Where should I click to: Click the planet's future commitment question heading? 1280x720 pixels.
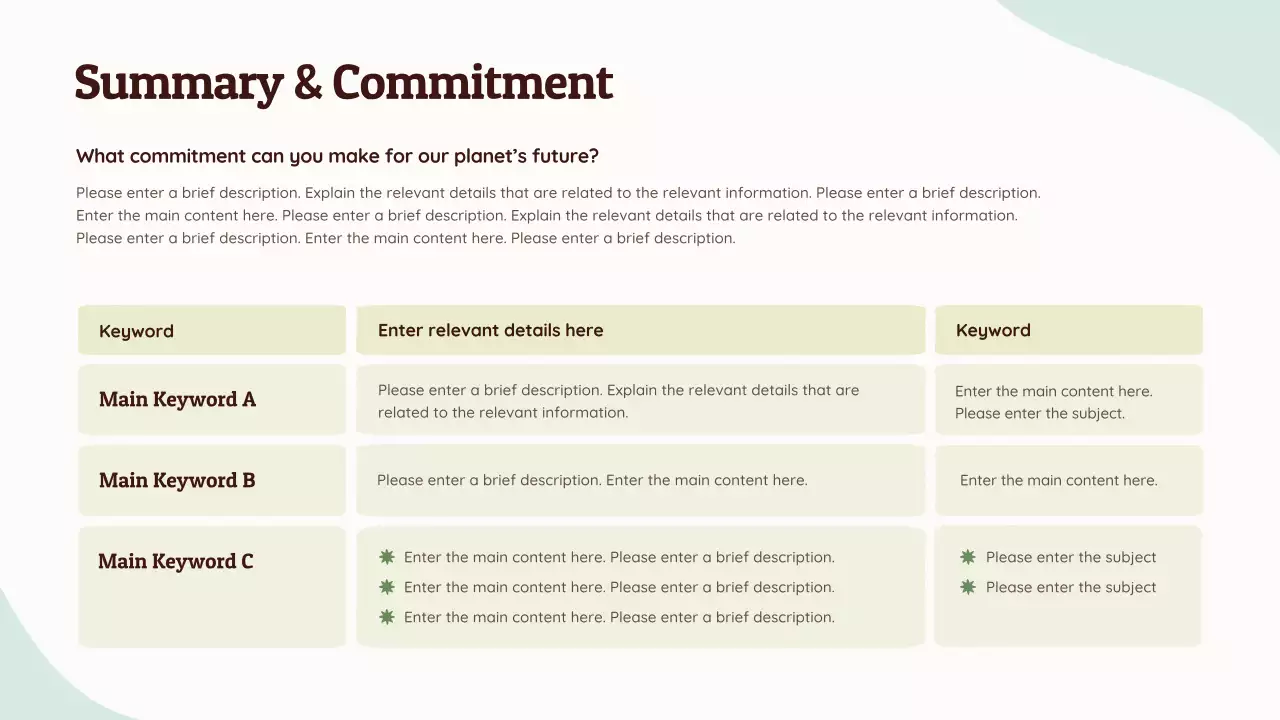coord(337,156)
